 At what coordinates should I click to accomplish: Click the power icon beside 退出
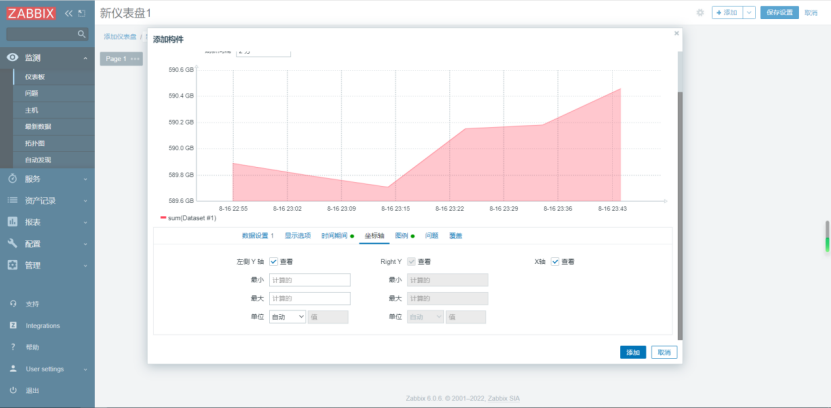pos(13,391)
